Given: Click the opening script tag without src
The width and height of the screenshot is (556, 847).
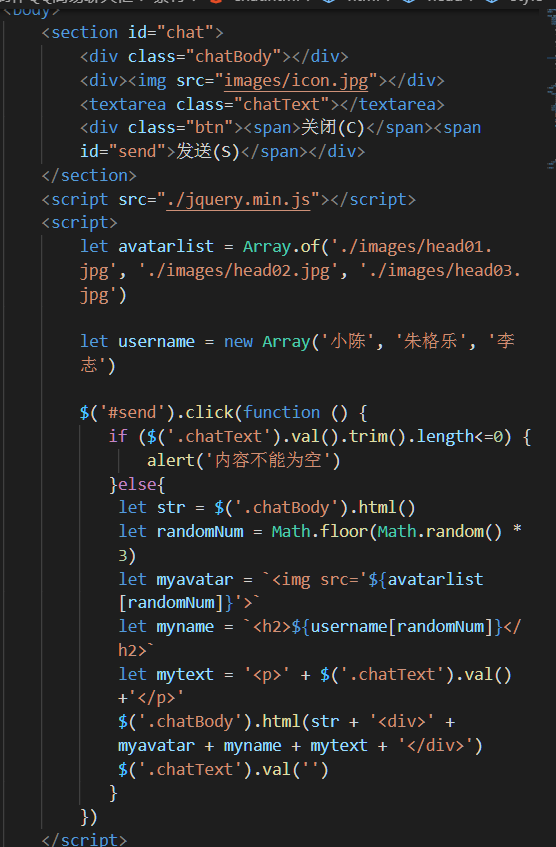Looking at the screenshot, I should point(79,223).
